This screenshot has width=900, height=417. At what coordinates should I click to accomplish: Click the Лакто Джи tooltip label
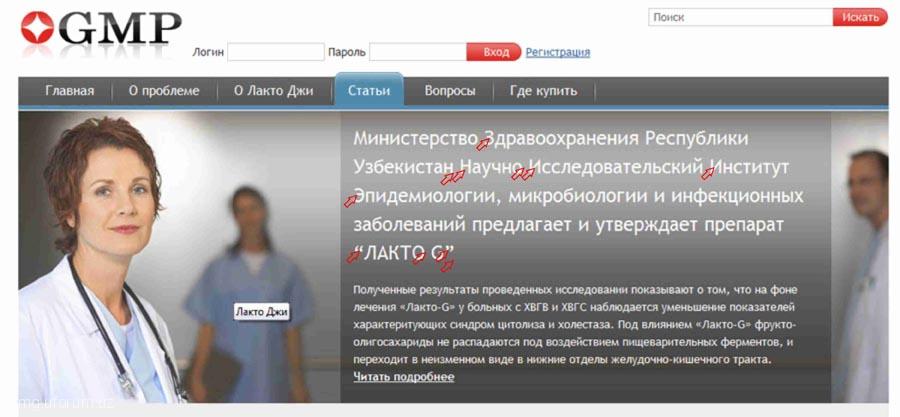(261, 312)
